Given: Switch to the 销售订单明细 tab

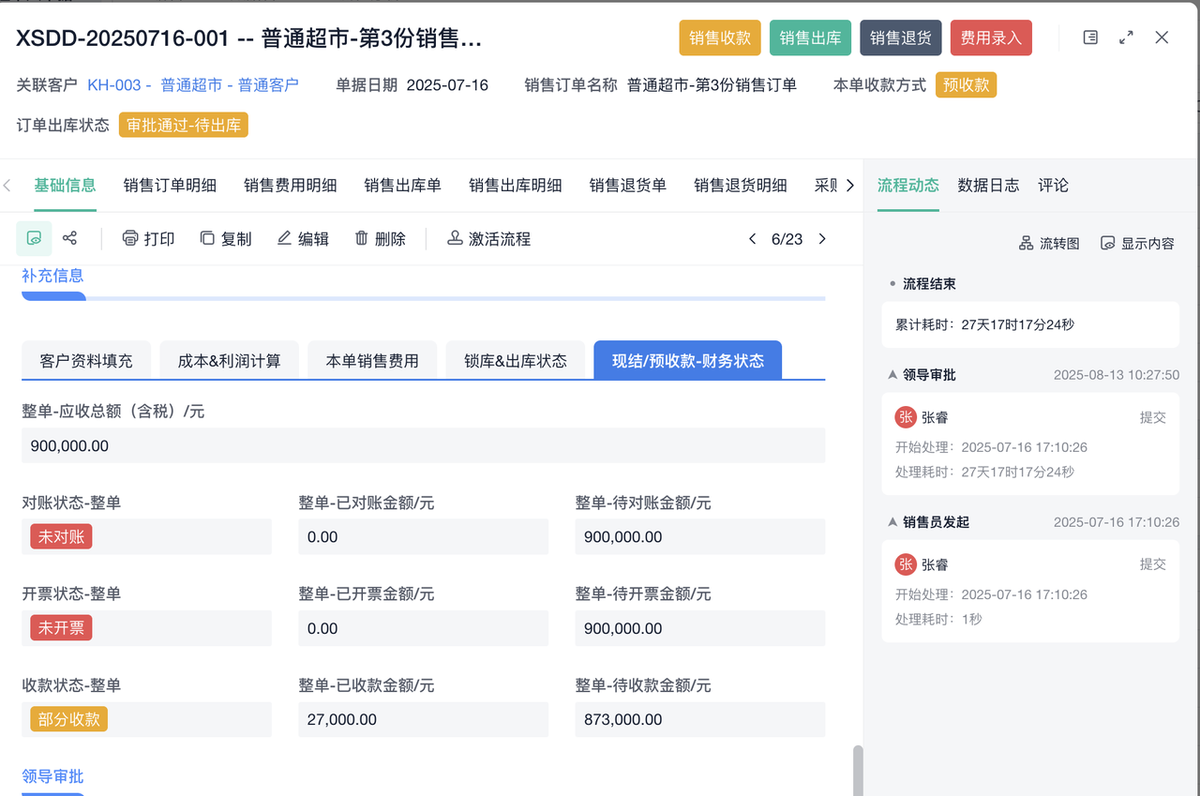Looking at the screenshot, I should pyautogui.click(x=170, y=185).
